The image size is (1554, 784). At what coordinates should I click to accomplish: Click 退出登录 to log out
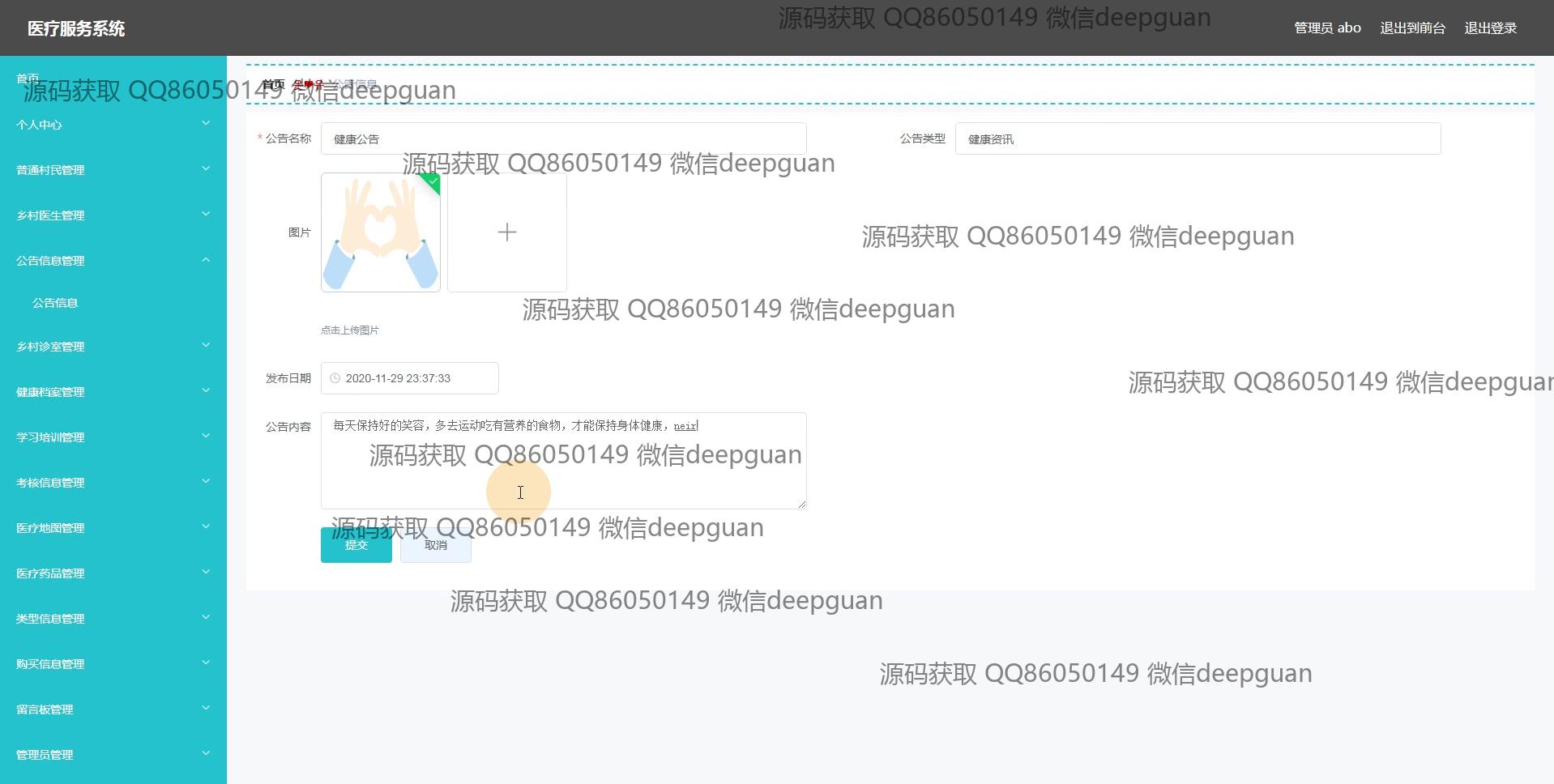pyautogui.click(x=1490, y=28)
